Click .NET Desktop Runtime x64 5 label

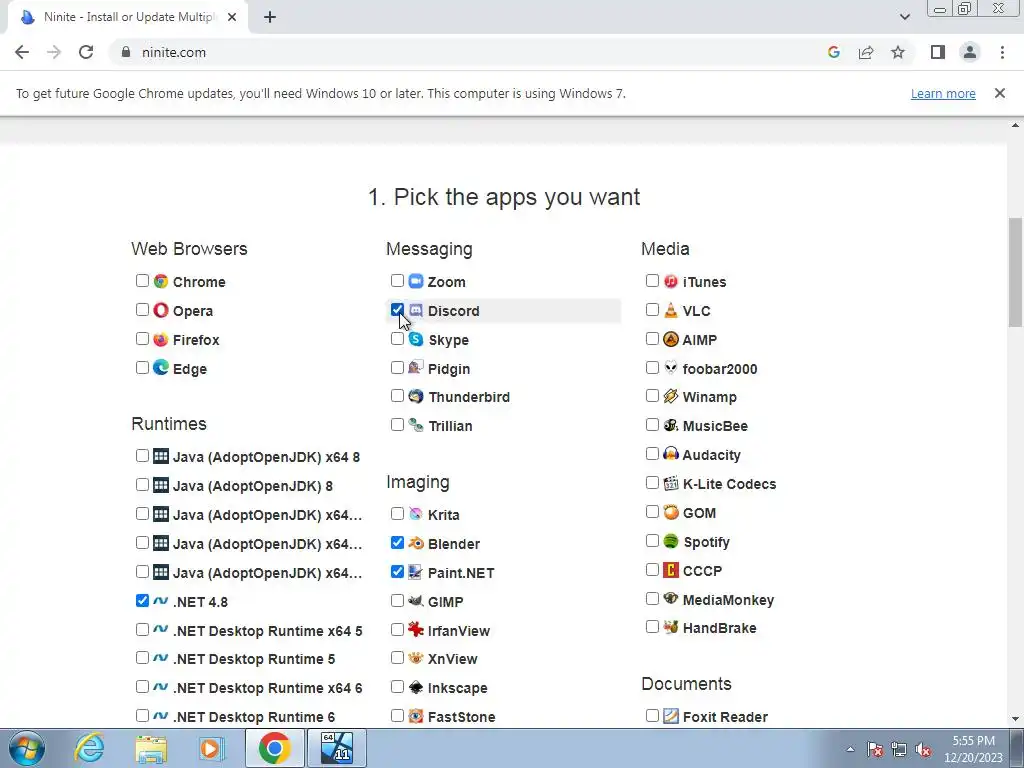[268, 631]
